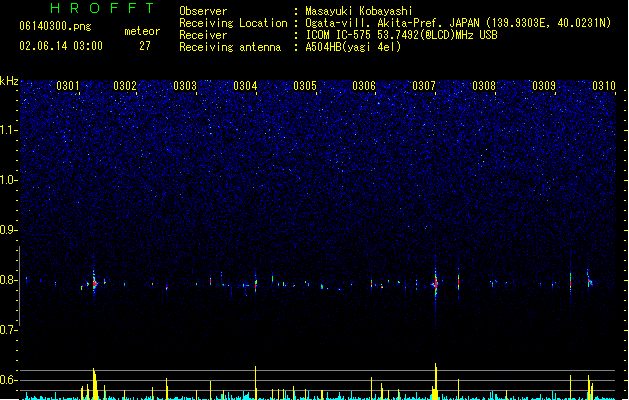629x400 pixels.
Task: Click the 0309 time marker
Action: pyautogui.click(x=544, y=86)
